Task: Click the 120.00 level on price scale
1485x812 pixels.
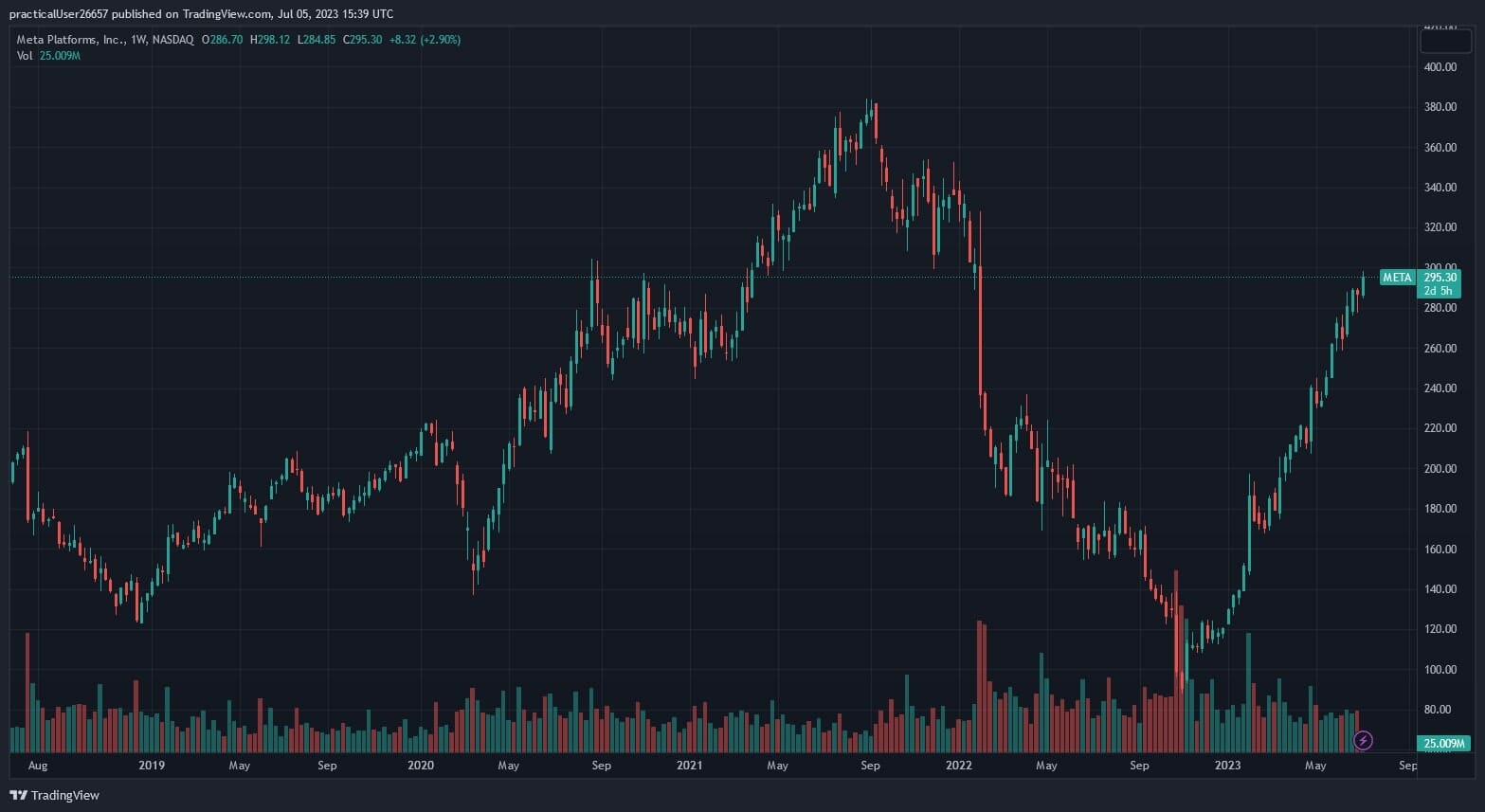Action: (x=1440, y=629)
